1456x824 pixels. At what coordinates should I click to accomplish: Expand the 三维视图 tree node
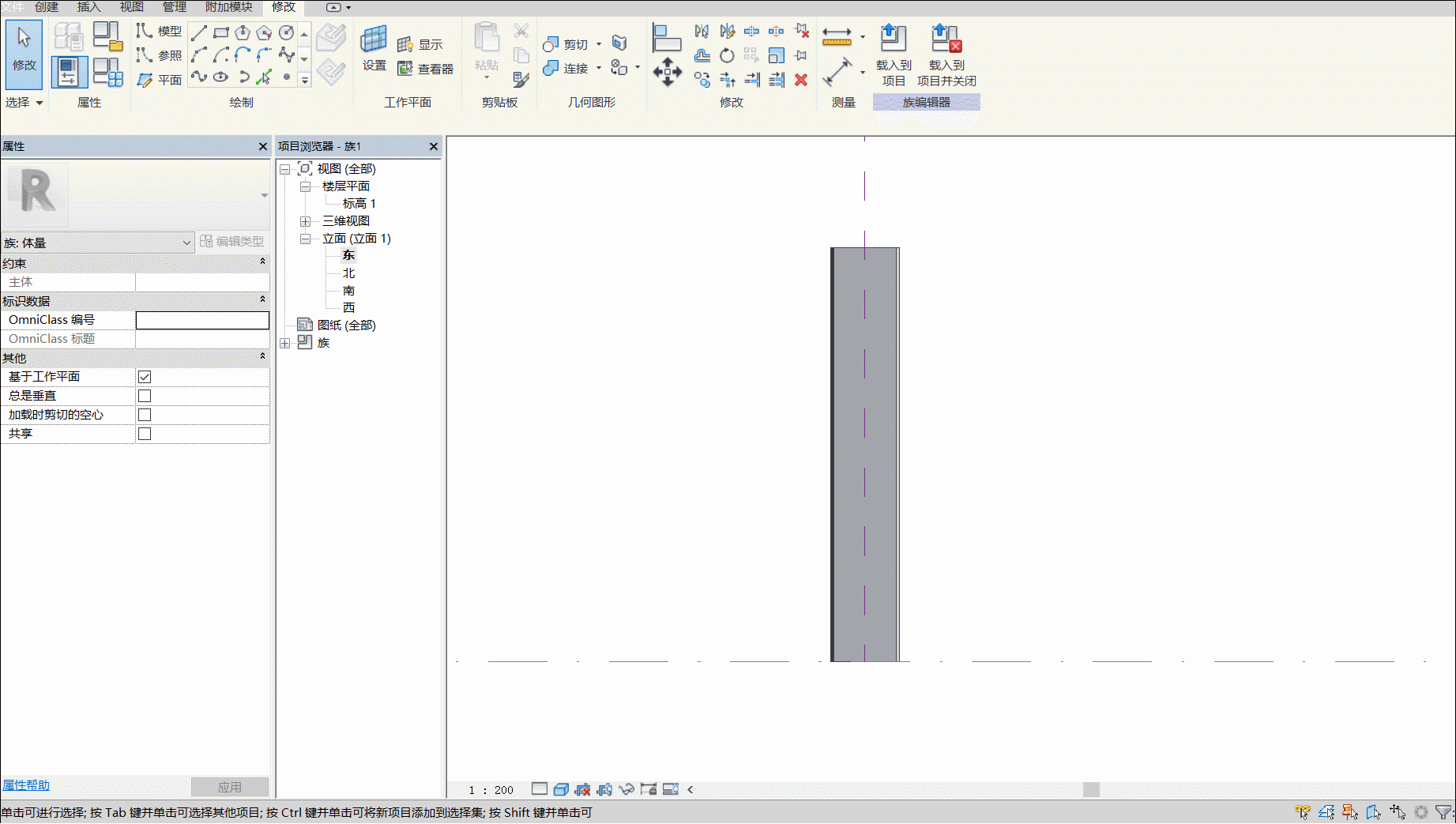(306, 221)
